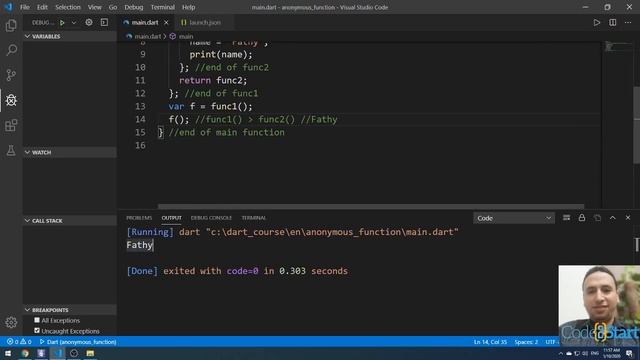Collapse the Watch section
Image resolution: width=640 pixels, height=360 pixels.
coord(70,152)
